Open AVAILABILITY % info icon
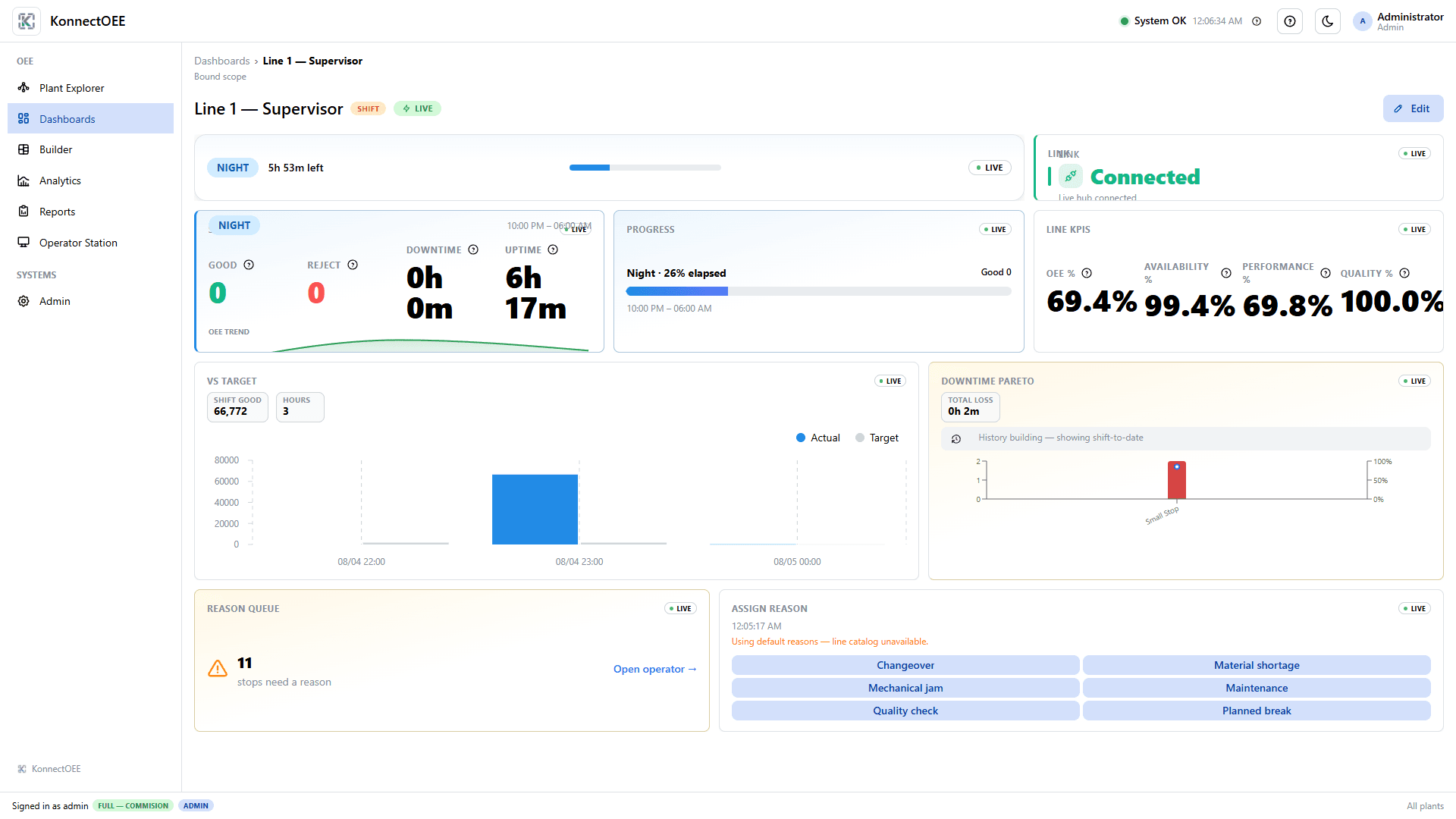Viewport: 1456px width, 819px height. (1226, 273)
